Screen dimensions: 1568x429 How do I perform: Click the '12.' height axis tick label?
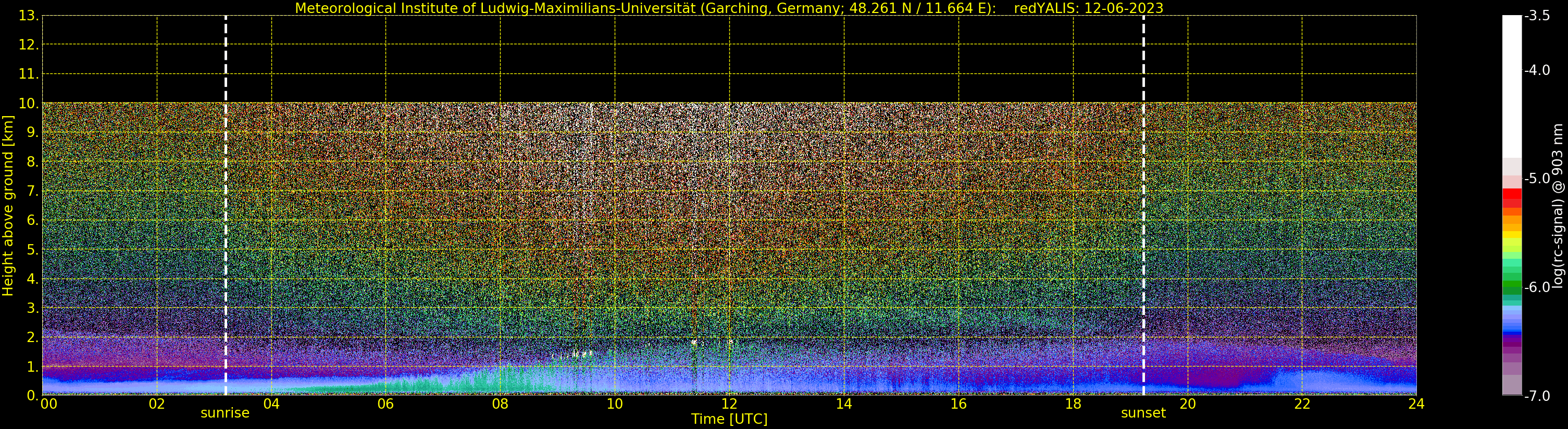pyautogui.click(x=29, y=45)
